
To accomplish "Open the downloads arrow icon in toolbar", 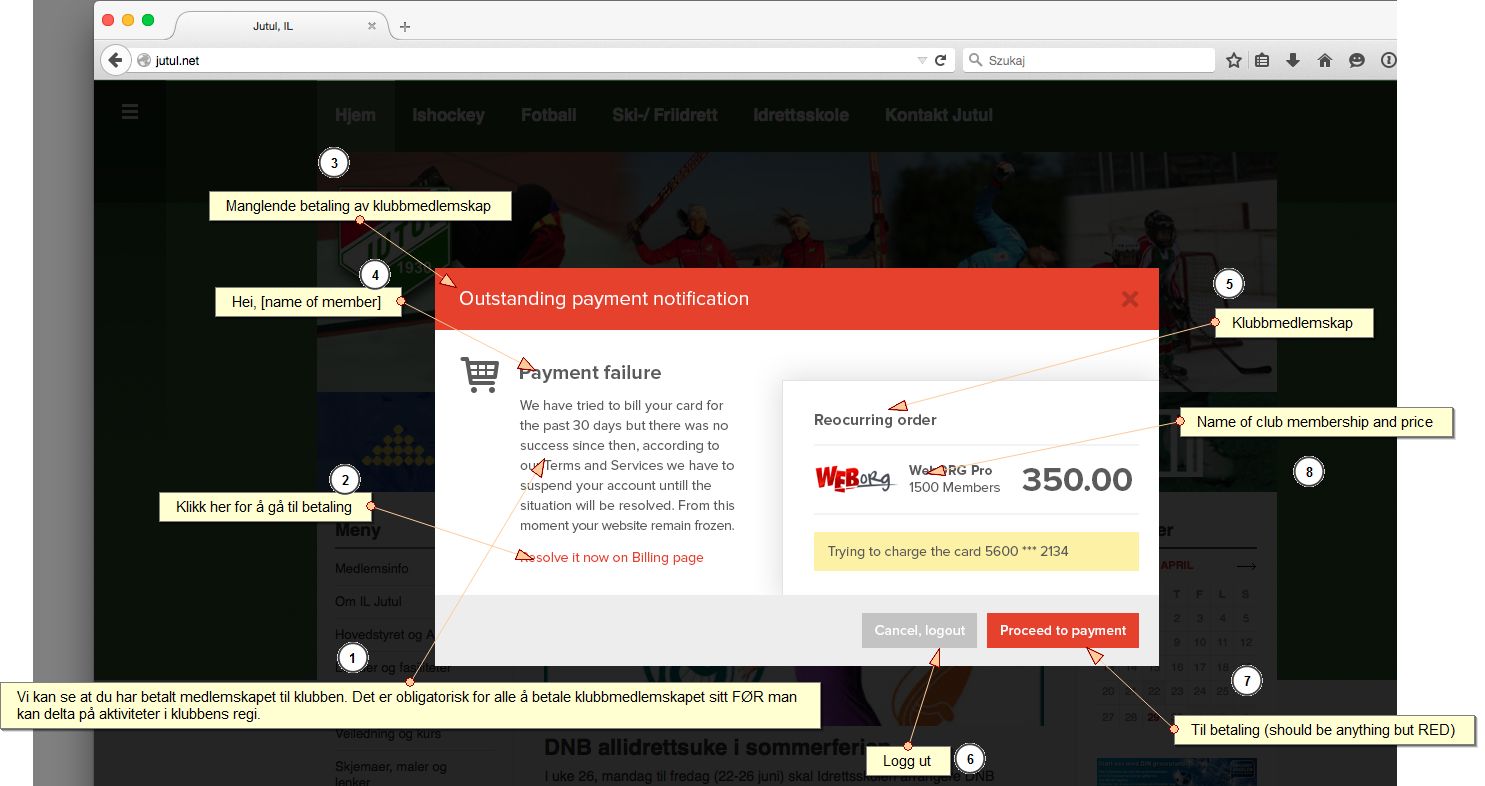I will [1293, 61].
